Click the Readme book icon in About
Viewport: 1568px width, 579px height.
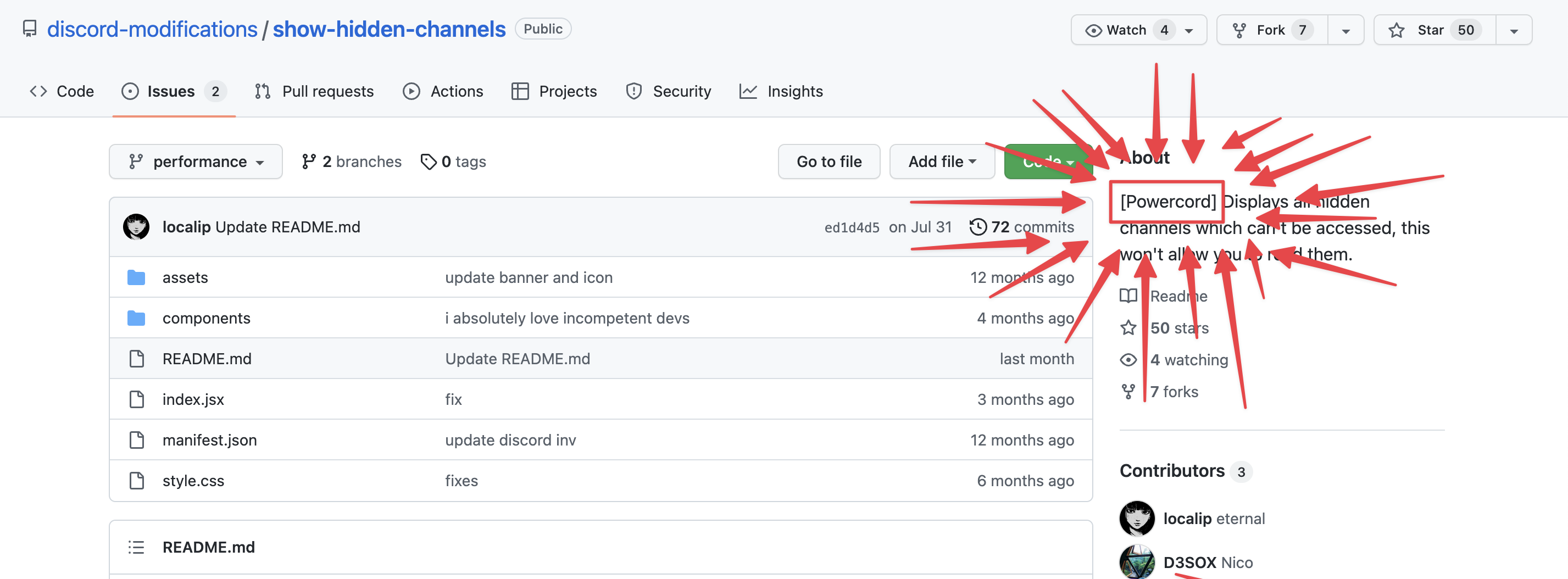pos(1129,297)
